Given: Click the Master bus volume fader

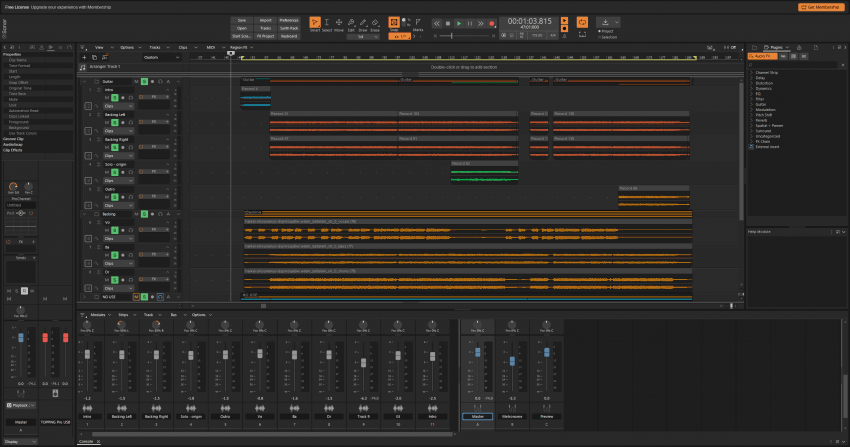Looking at the screenshot, I should coord(477,351).
